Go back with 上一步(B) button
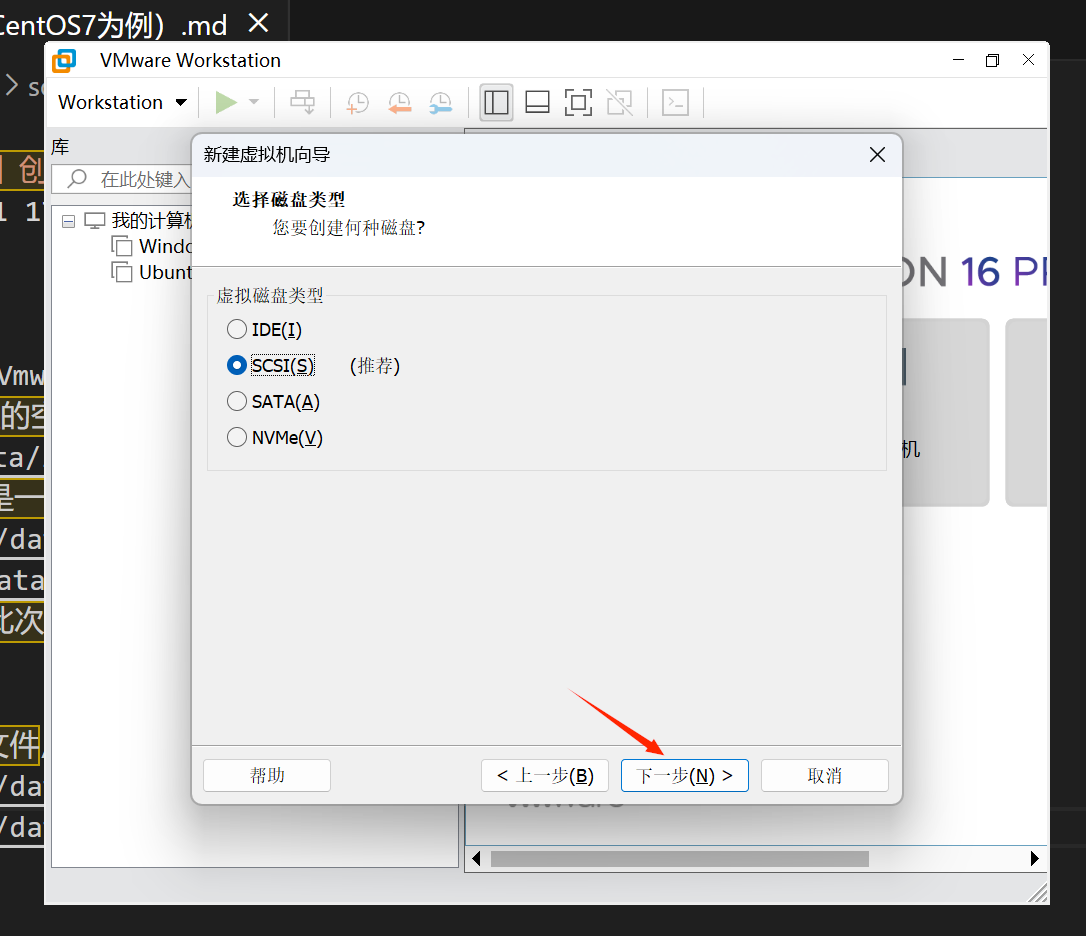This screenshot has width=1086, height=936. pos(545,775)
